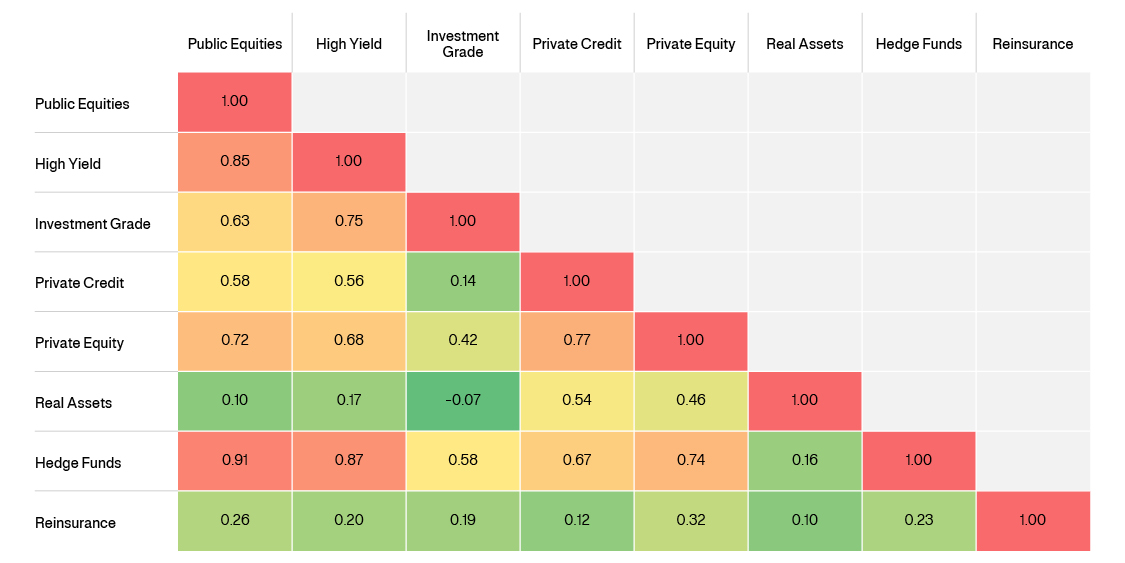Click the 0.85 High Yield row cell
Viewport: 1125px width, 563px height.
234,162
